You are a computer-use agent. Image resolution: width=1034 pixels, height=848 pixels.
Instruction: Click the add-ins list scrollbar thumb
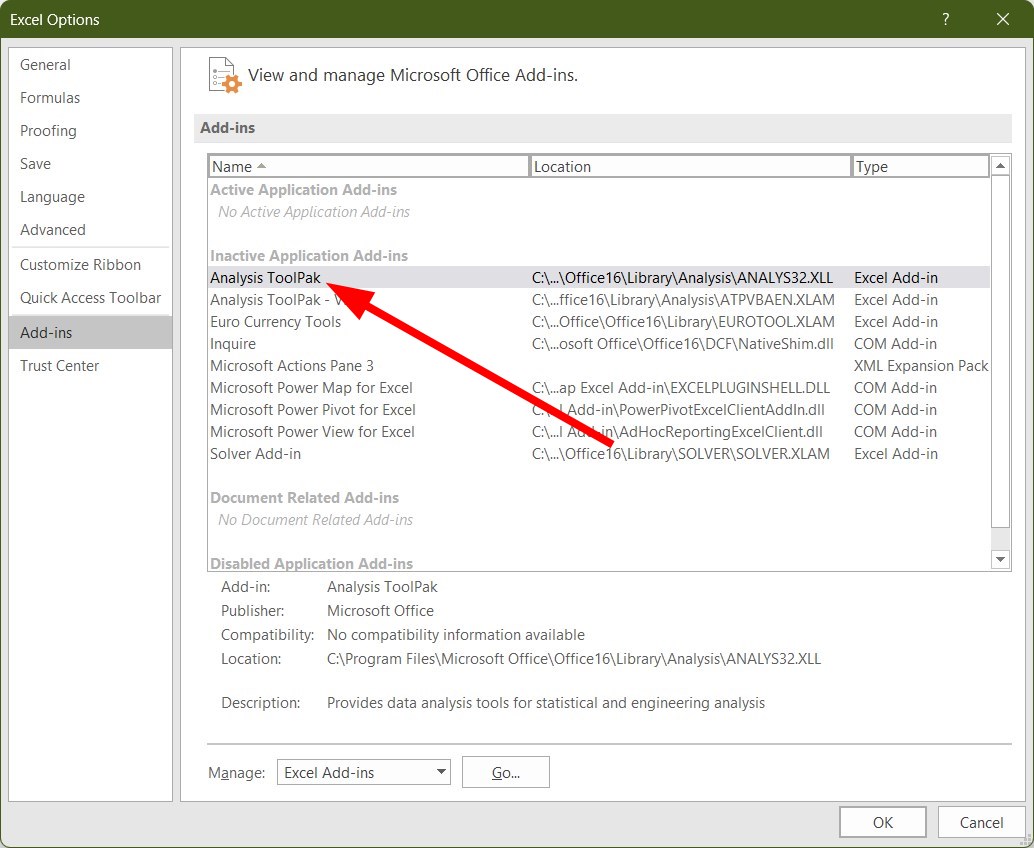pos(1000,351)
